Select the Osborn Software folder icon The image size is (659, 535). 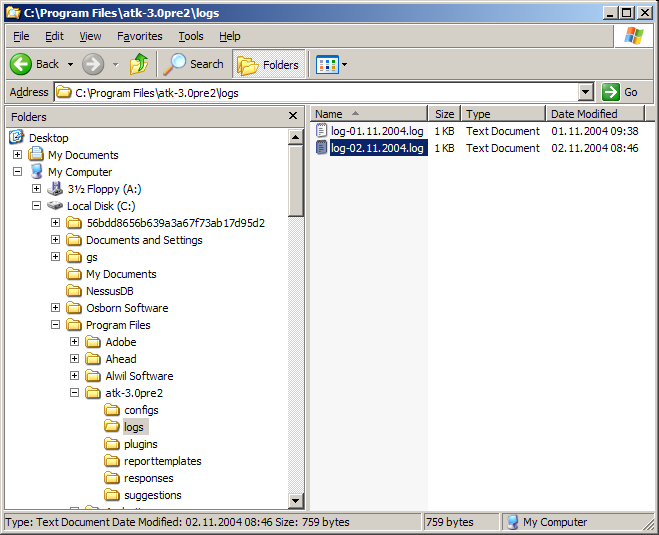74,308
